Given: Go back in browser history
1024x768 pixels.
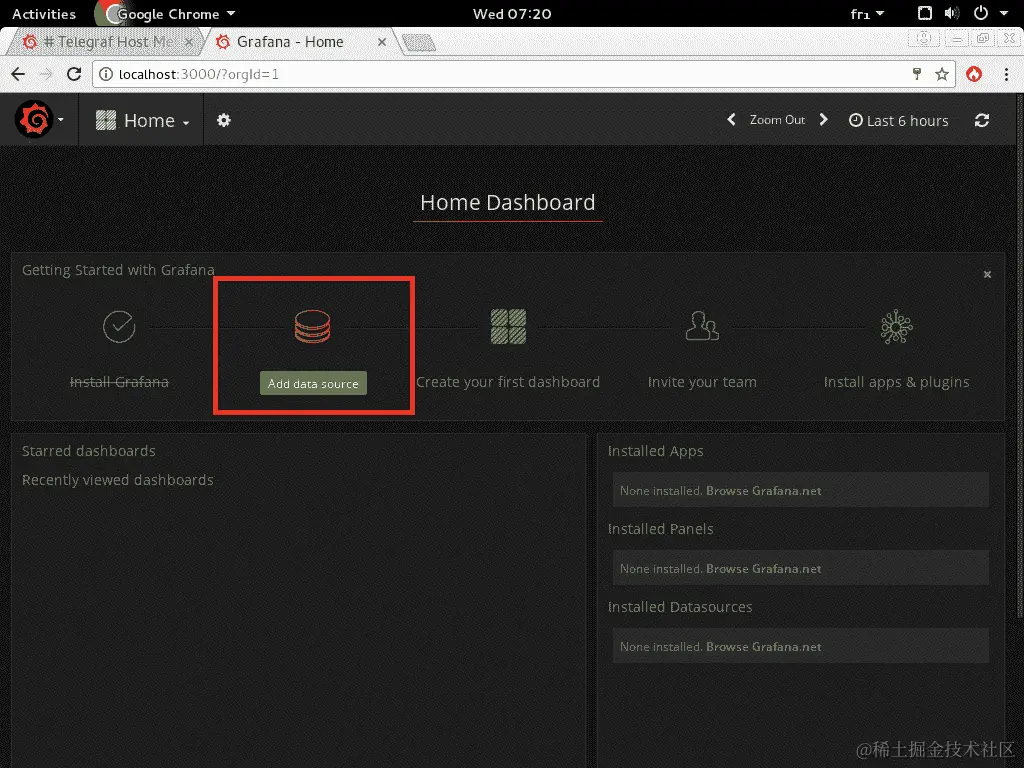Looking at the screenshot, I should (x=18, y=74).
